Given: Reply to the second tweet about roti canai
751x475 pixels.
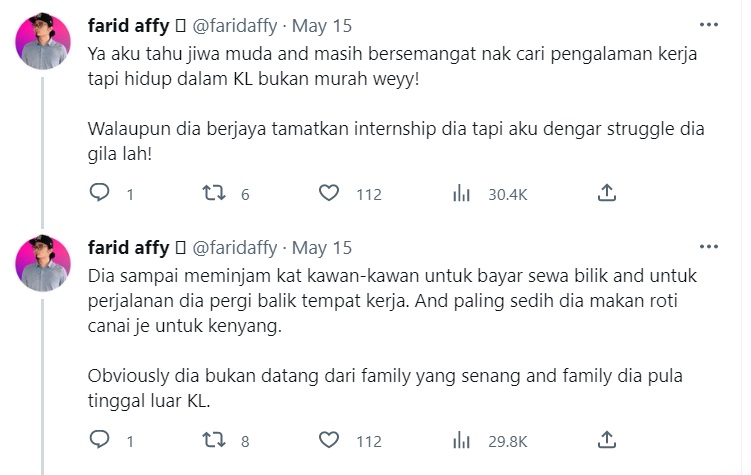Looking at the screenshot, I should [x=99, y=440].
